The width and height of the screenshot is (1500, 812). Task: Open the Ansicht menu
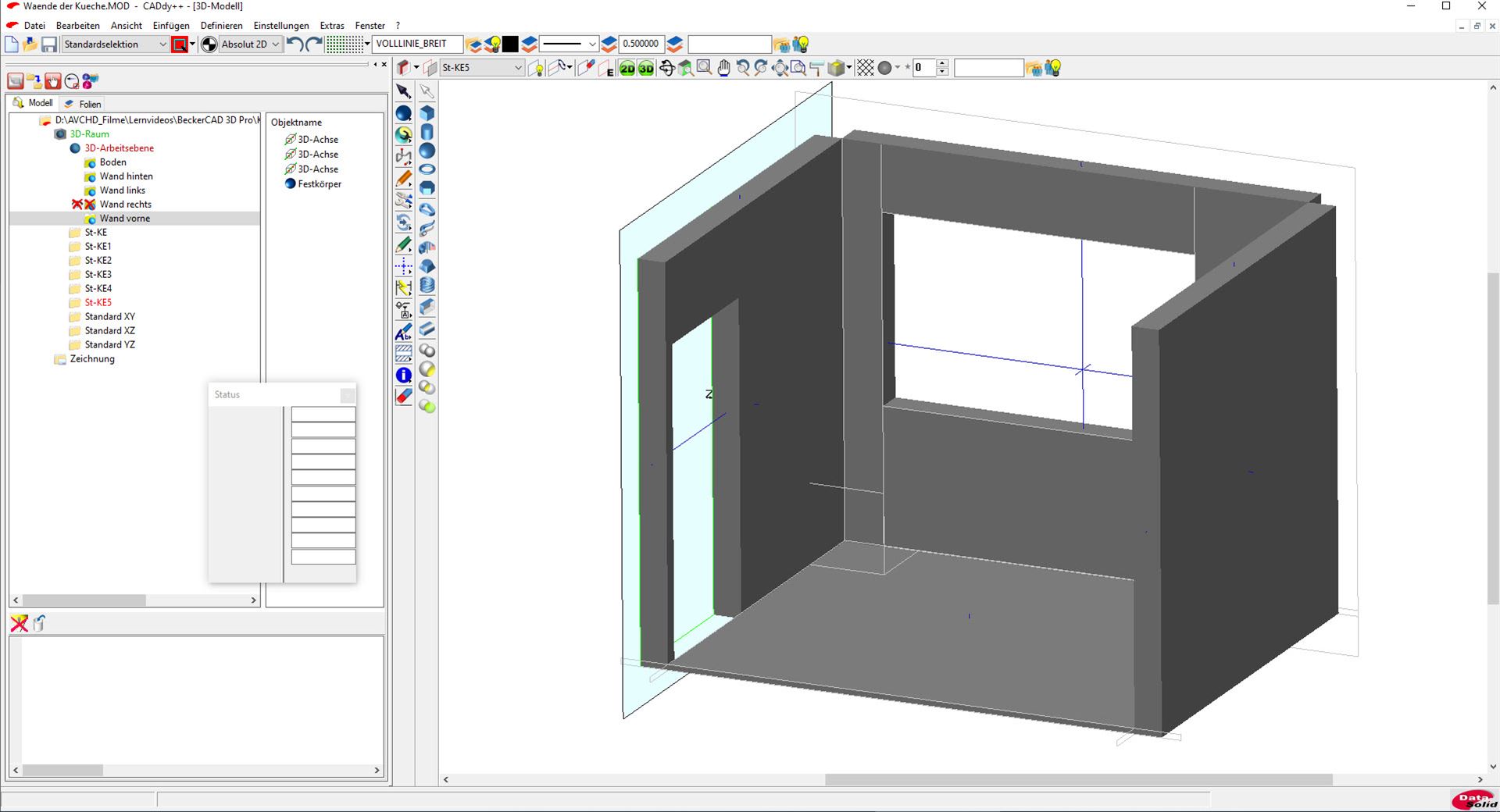click(127, 26)
